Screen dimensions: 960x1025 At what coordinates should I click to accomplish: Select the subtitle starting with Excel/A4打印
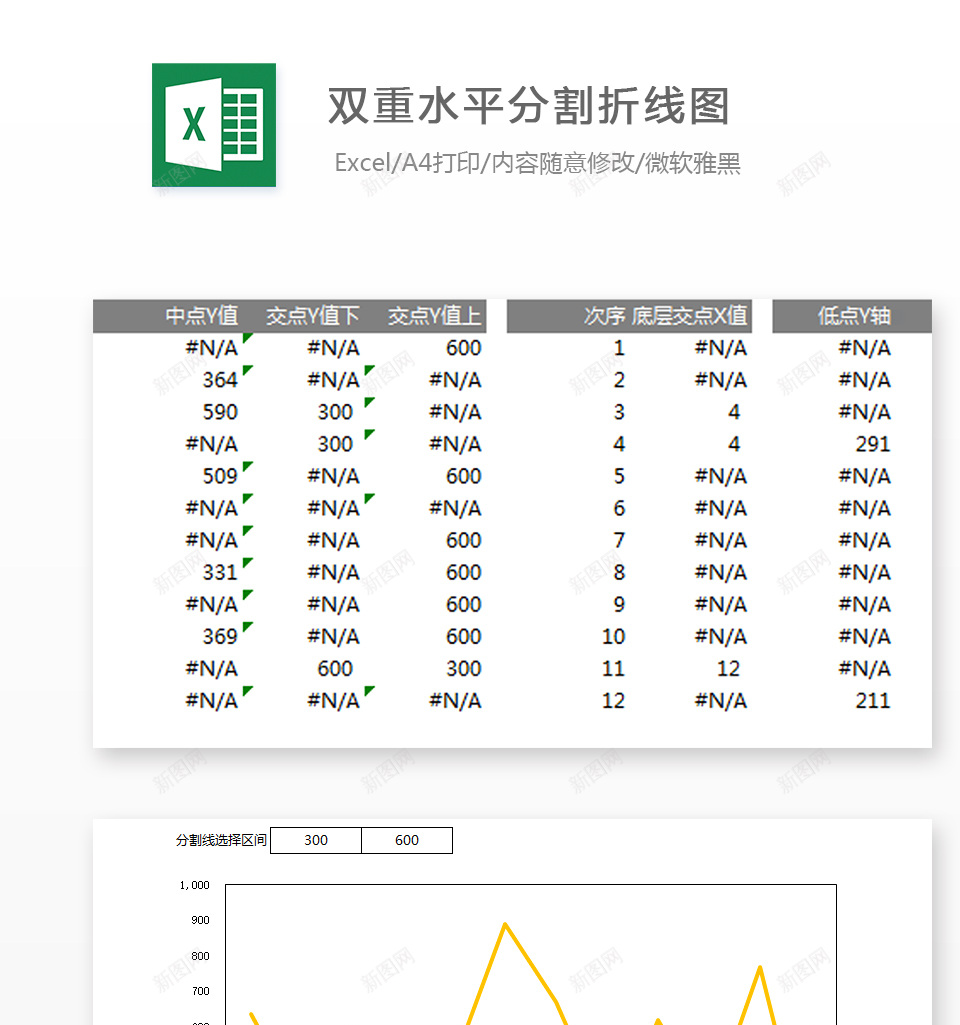pyautogui.click(x=537, y=163)
